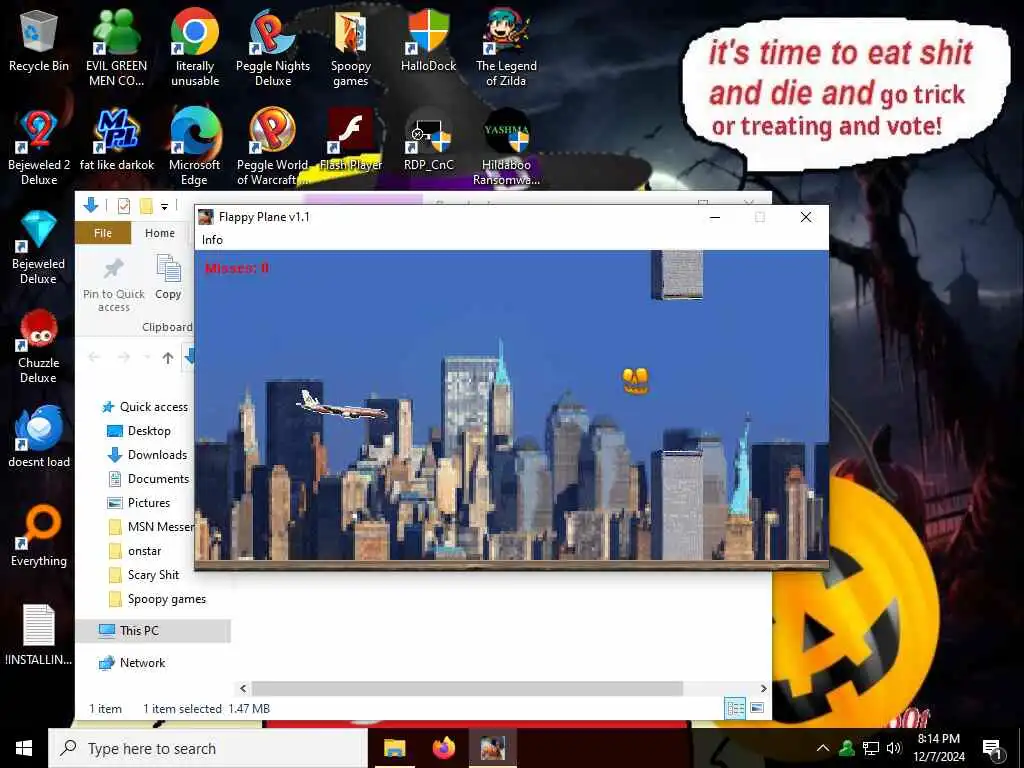
Task: Switch to the Home ribbon tab
Action: coord(160,233)
